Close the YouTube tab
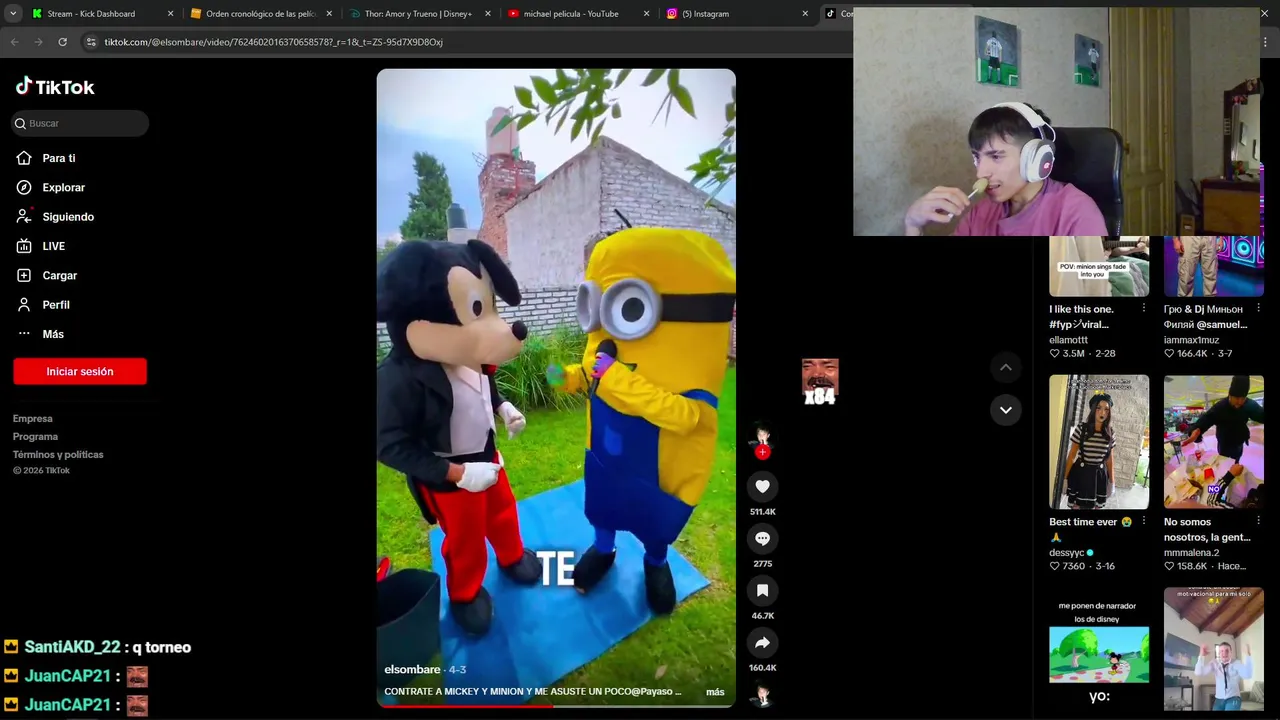Viewport: 1280px width, 720px height. click(x=646, y=14)
